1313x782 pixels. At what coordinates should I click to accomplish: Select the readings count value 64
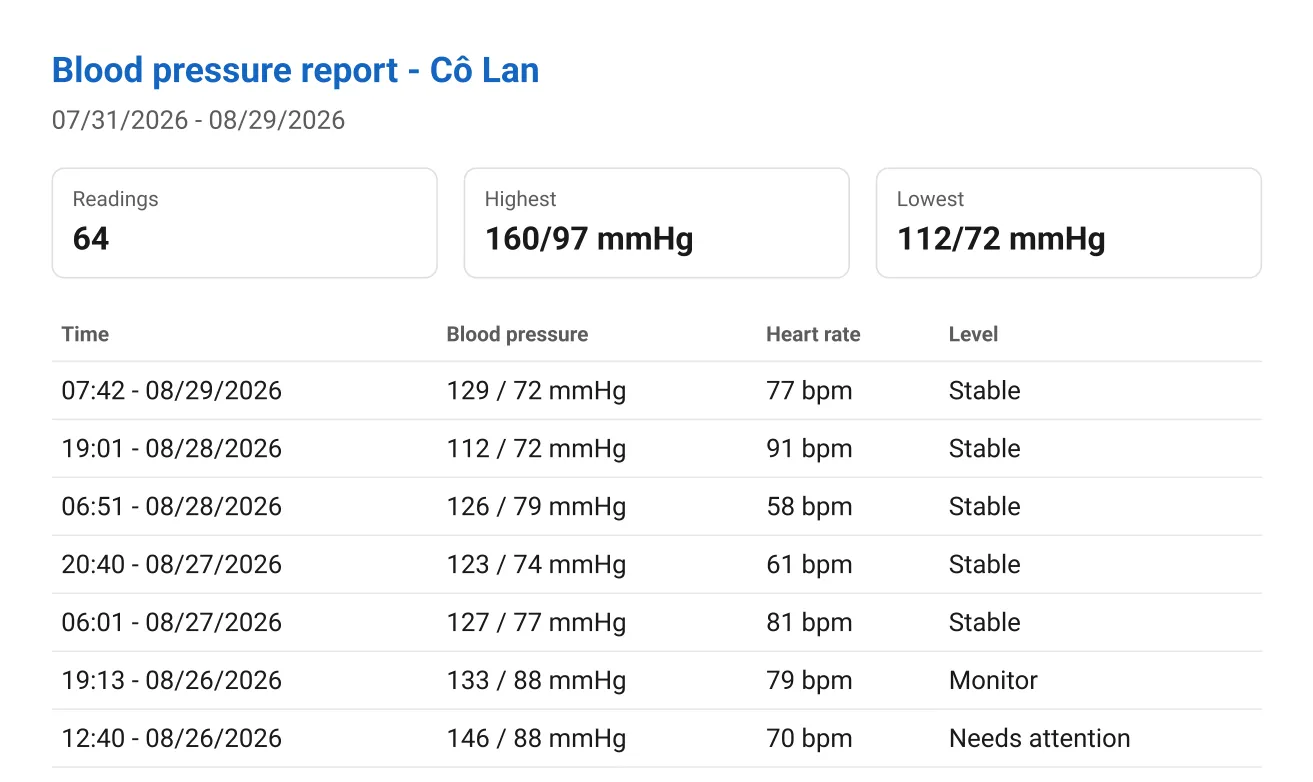click(x=91, y=239)
